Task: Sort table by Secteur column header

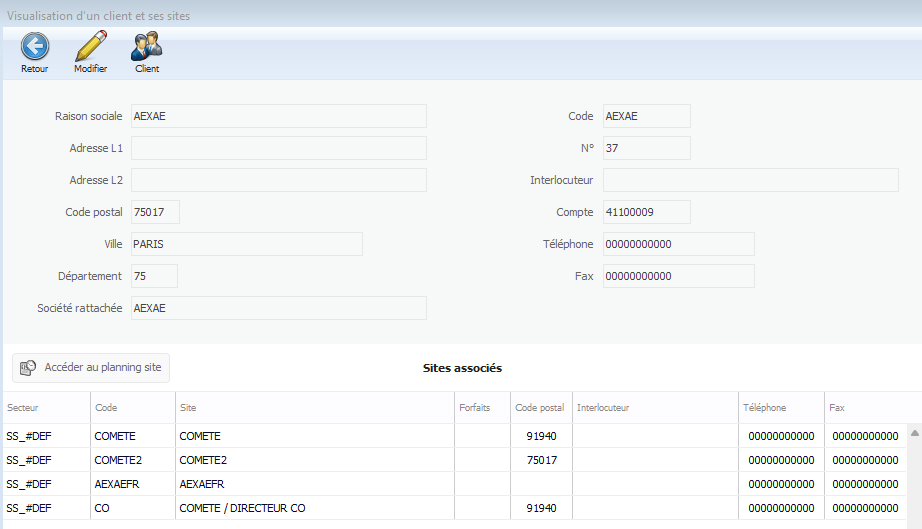Action: [x=45, y=408]
